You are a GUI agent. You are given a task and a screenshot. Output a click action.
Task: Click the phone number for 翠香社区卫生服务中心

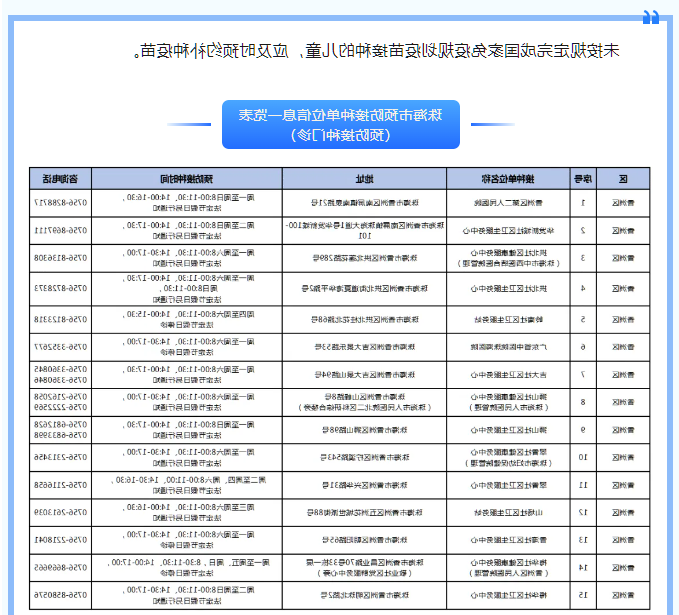(x=60, y=485)
